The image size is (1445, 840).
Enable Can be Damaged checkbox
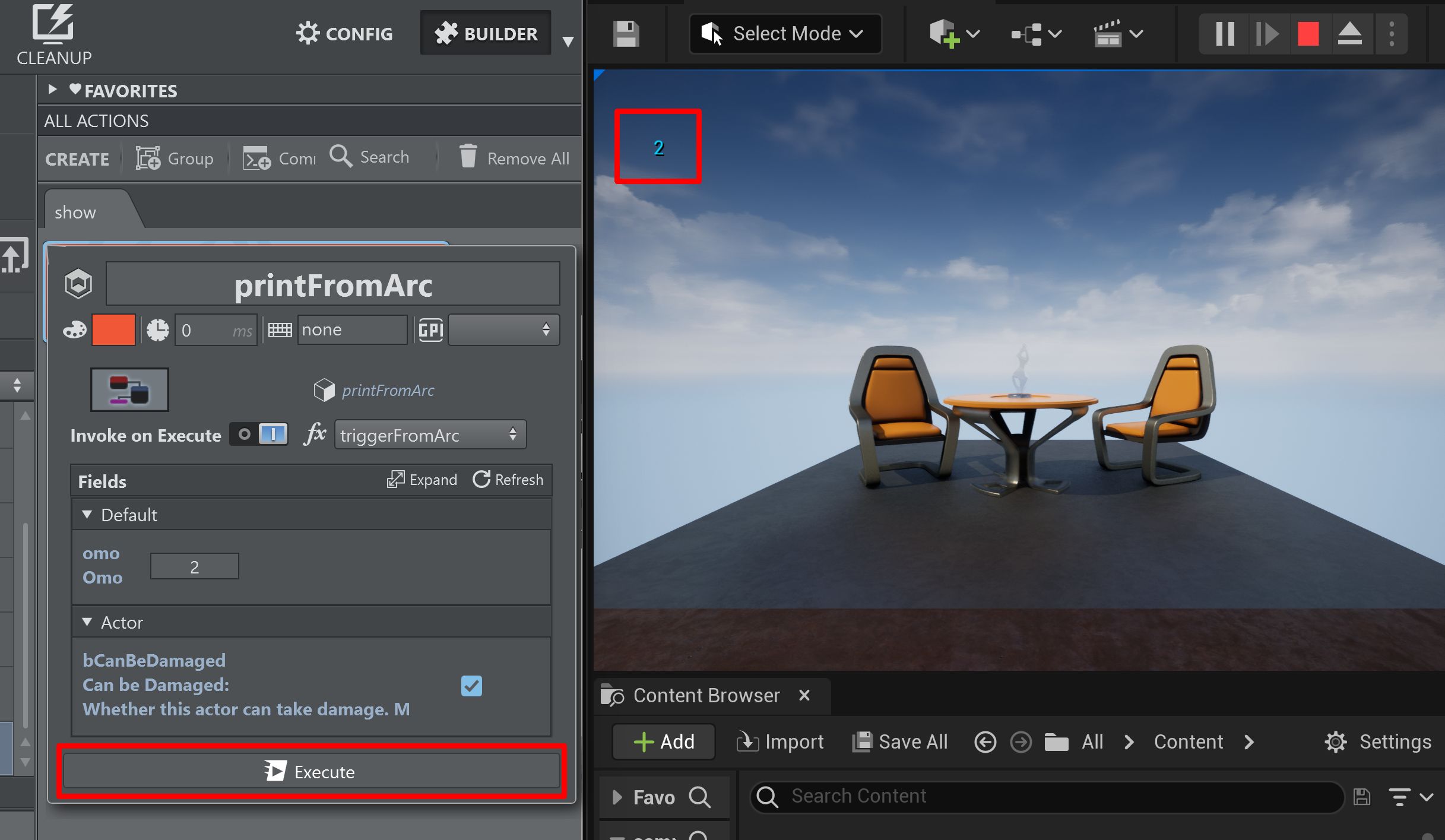[x=471, y=685]
